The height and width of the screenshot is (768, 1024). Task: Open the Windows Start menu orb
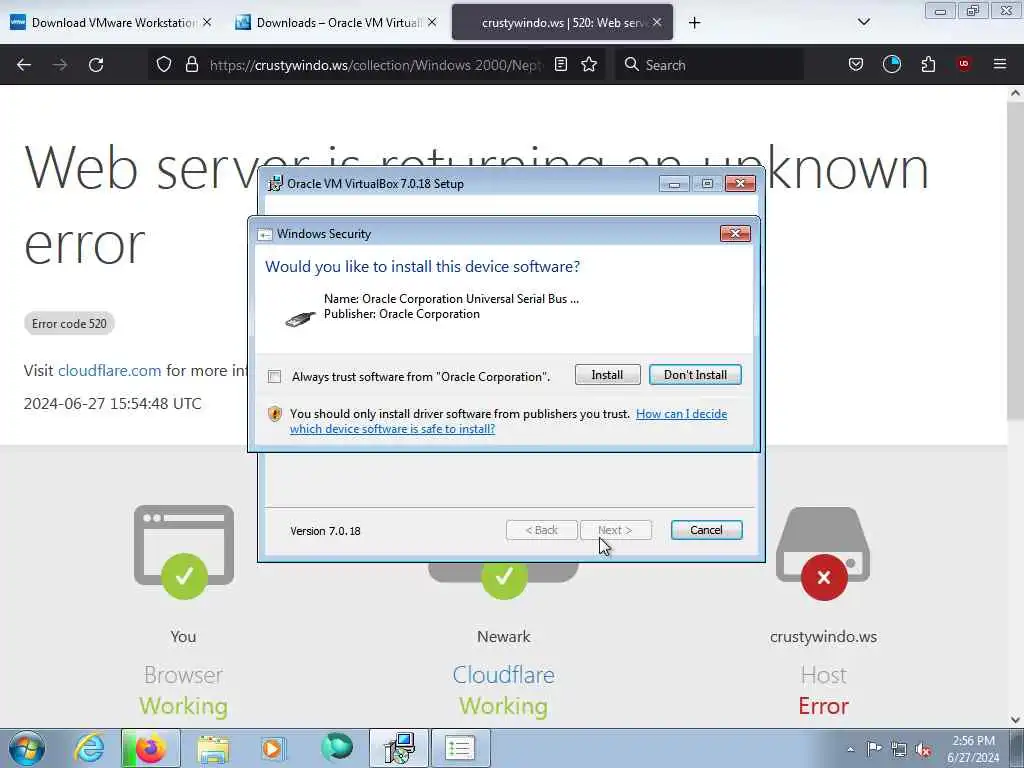[27, 748]
